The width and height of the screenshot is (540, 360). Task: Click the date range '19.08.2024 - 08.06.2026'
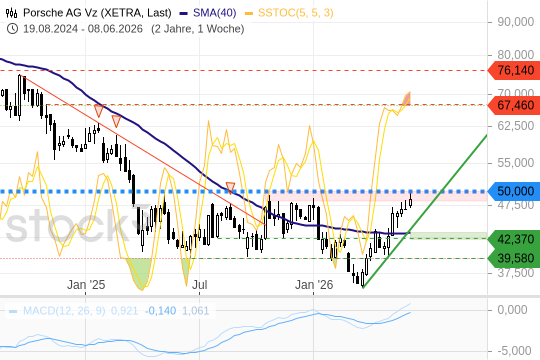tap(83, 29)
